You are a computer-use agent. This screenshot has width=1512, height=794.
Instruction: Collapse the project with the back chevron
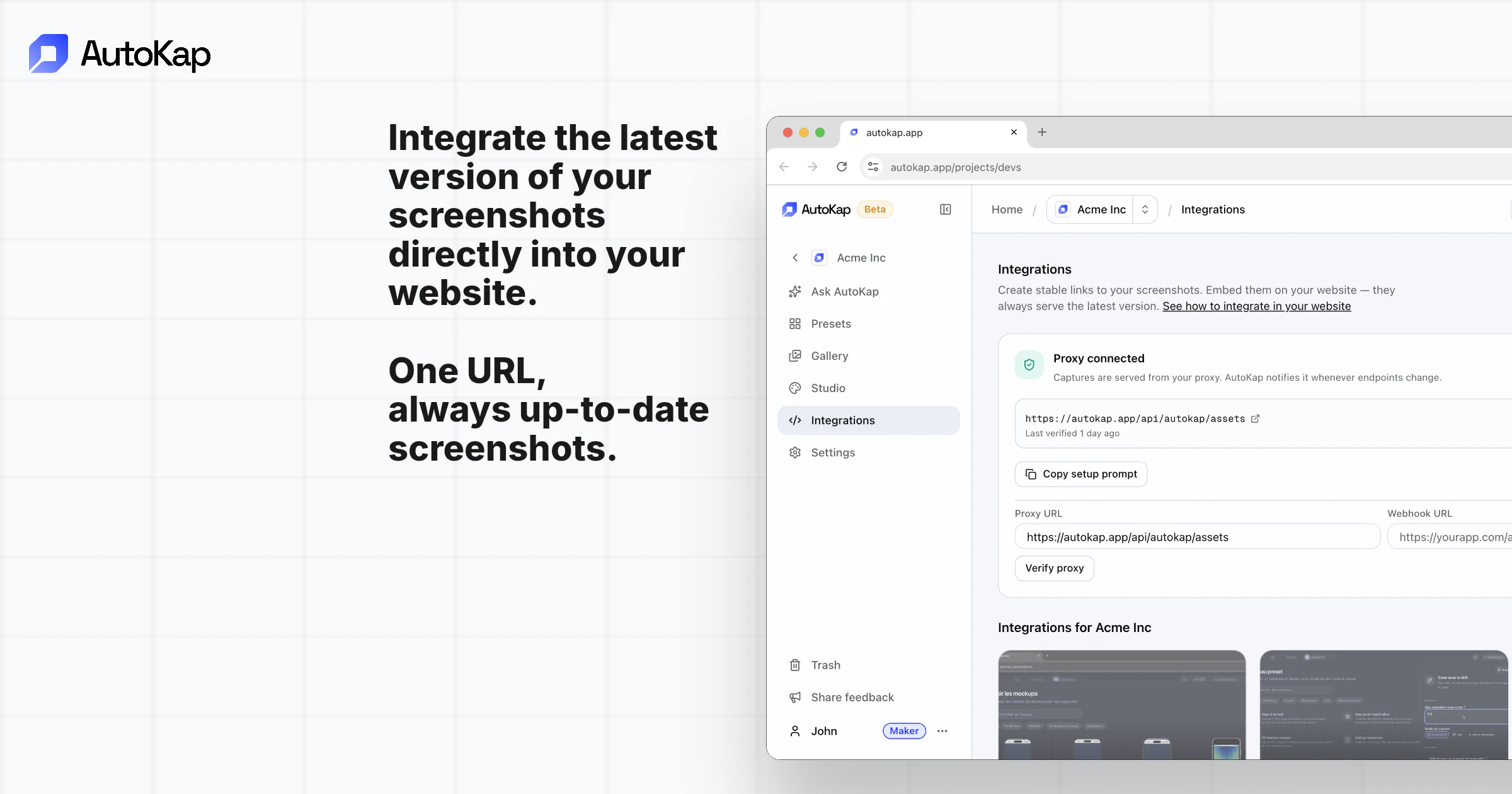pyautogui.click(x=794, y=258)
